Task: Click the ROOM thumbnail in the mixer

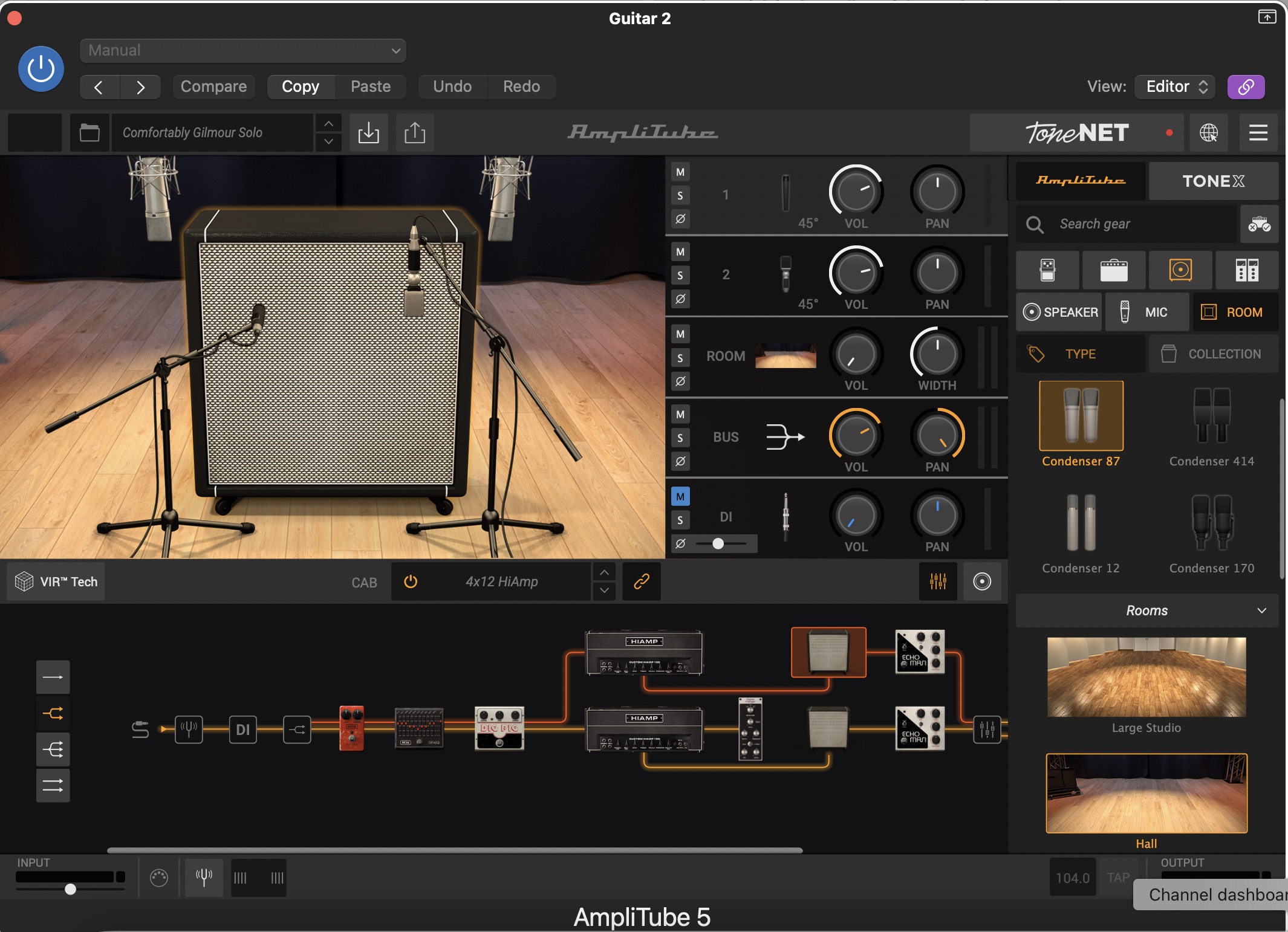Action: (x=785, y=356)
